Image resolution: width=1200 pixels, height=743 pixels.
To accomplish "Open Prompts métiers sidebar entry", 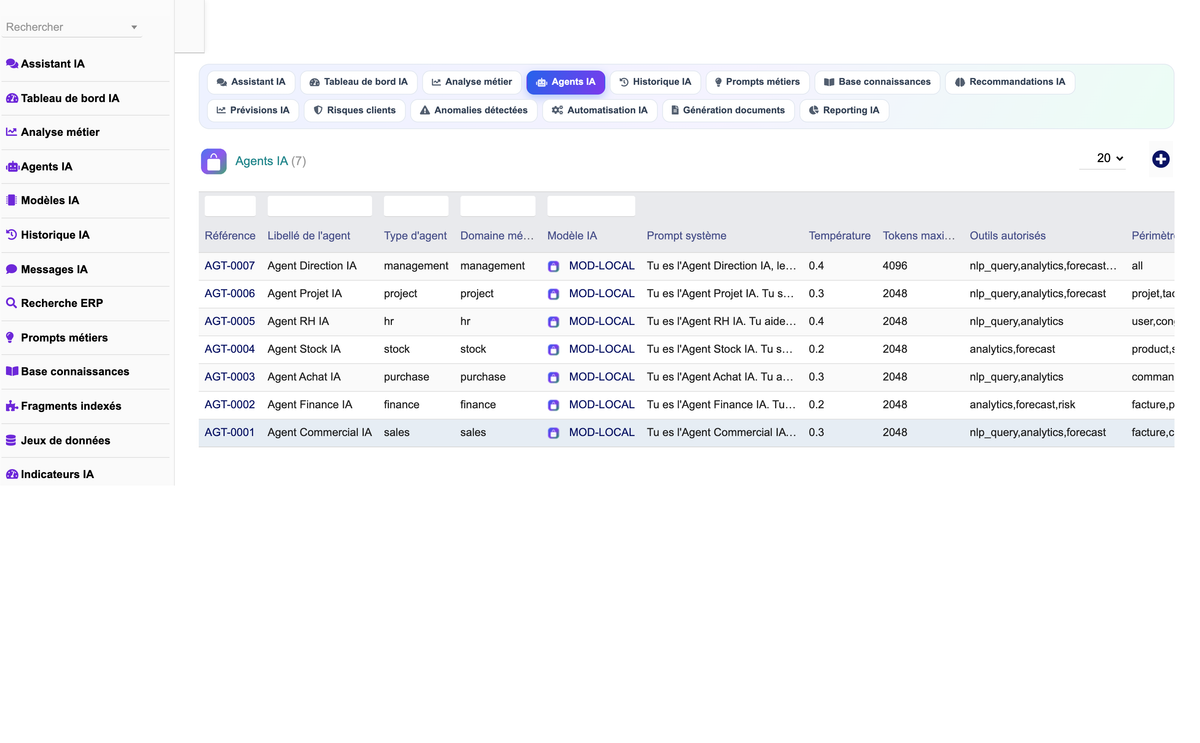I will [x=56, y=338].
